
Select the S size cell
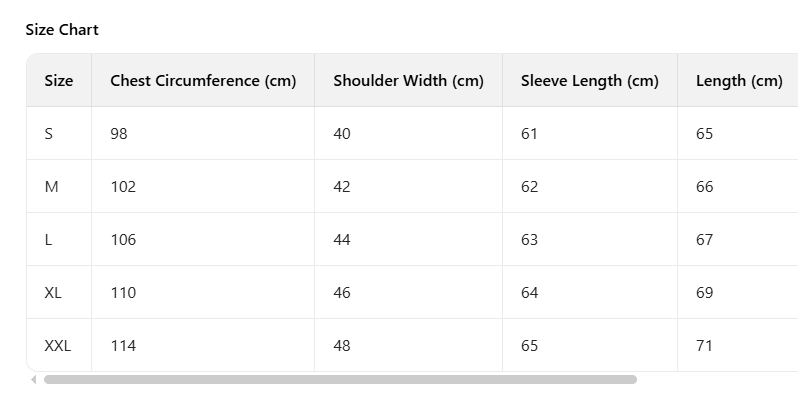tap(49, 133)
